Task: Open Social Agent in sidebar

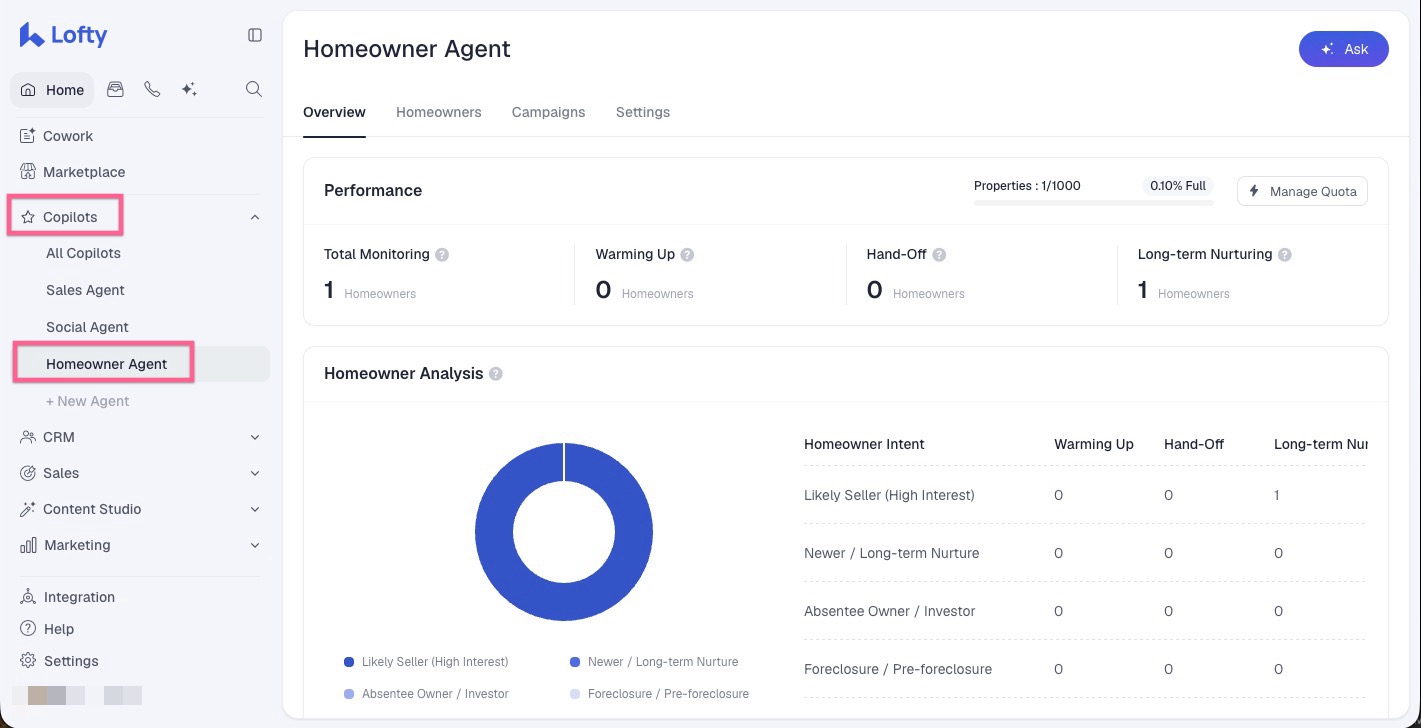Action: point(87,327)
